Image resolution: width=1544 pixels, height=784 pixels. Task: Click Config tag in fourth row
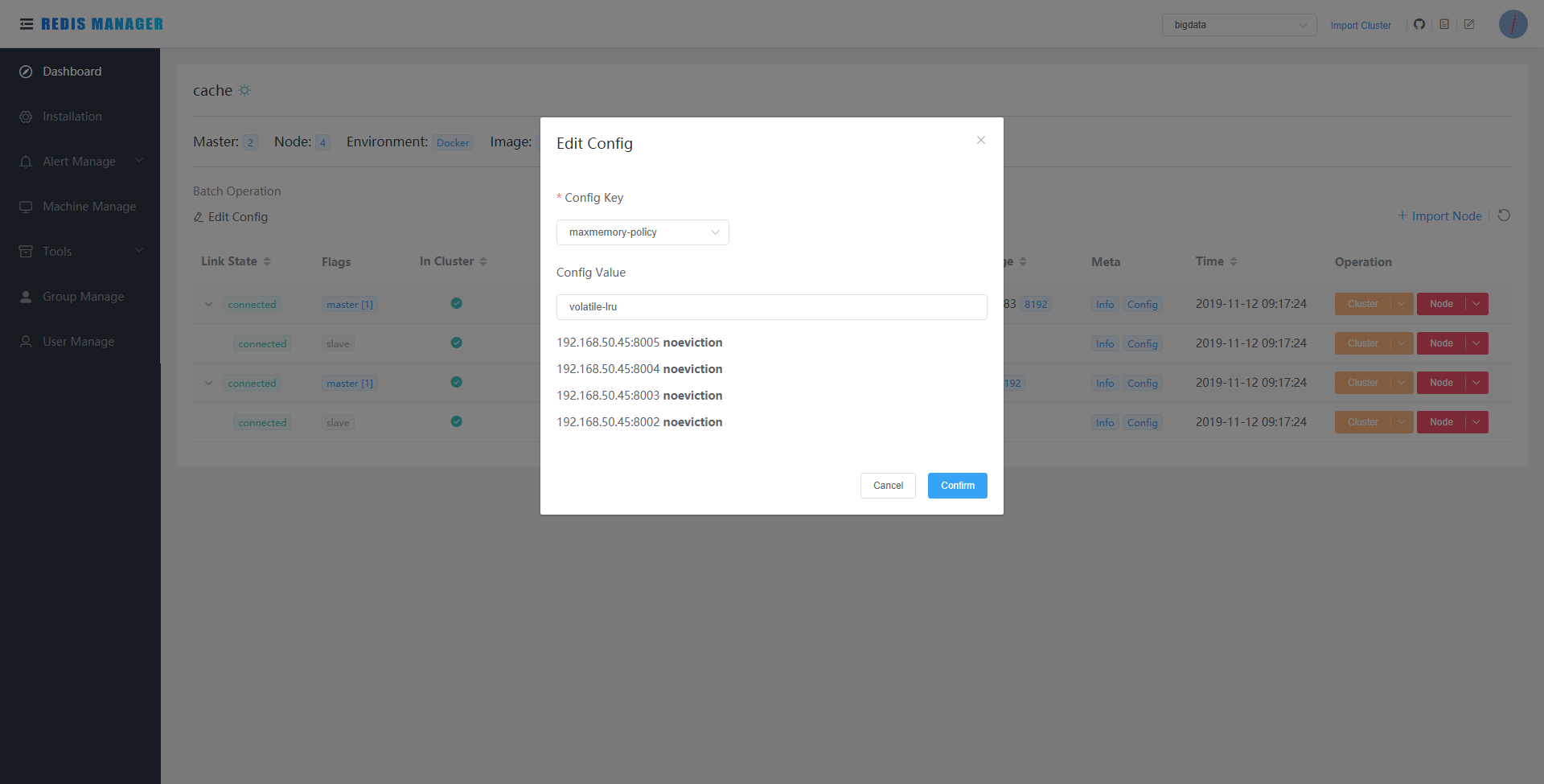click(1143, 423)
